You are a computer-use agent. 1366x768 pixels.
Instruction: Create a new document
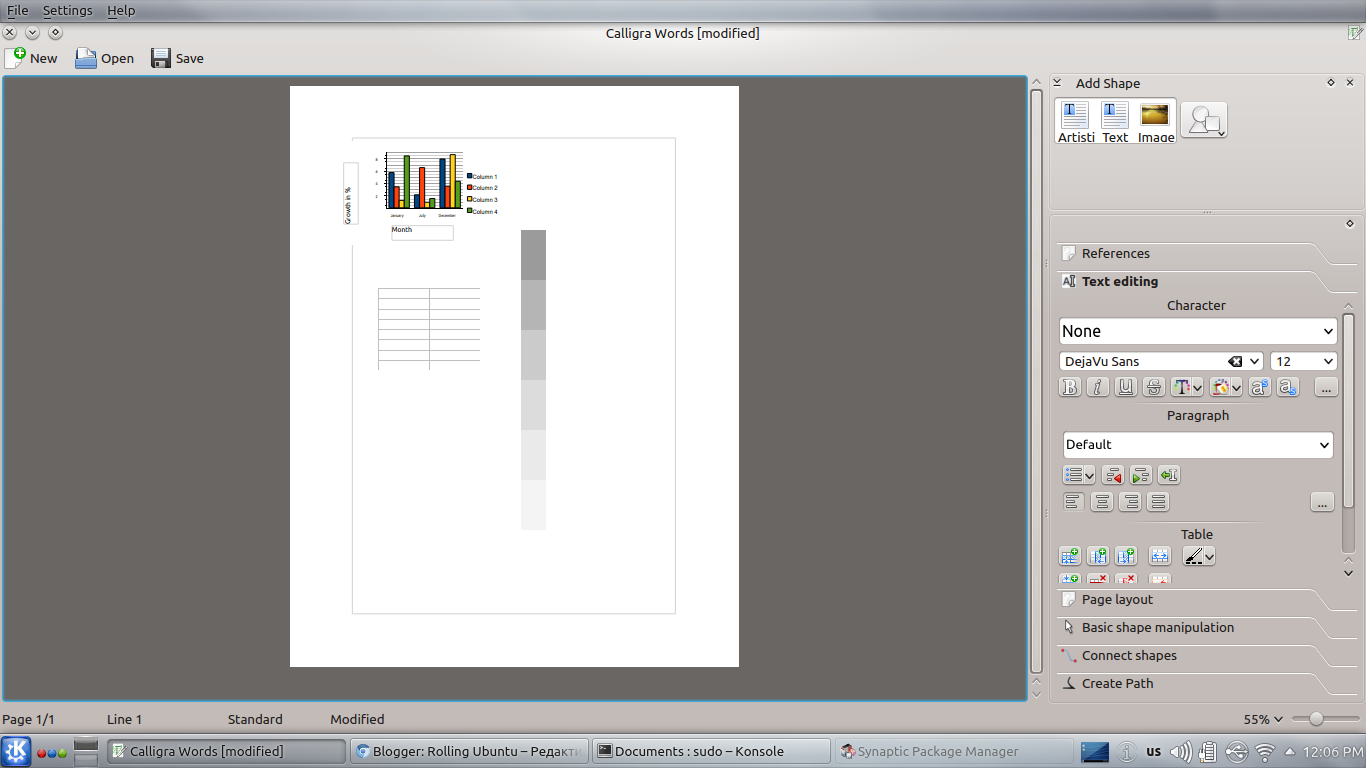click(32, 58)
